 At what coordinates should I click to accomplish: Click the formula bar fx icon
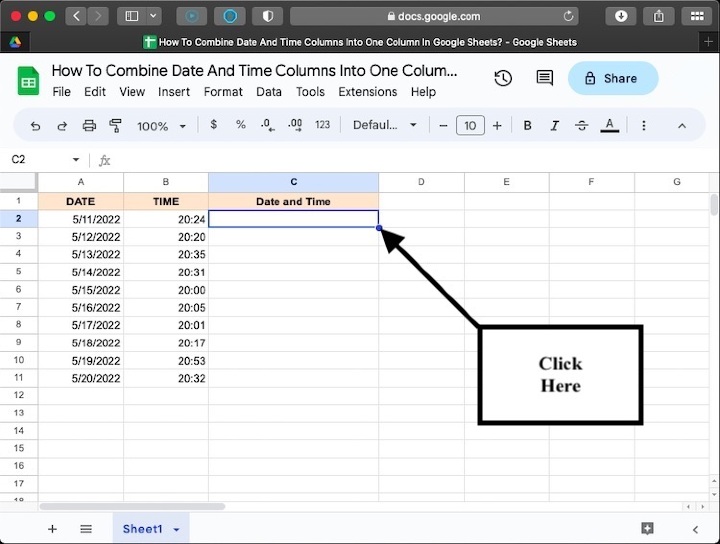105,160
